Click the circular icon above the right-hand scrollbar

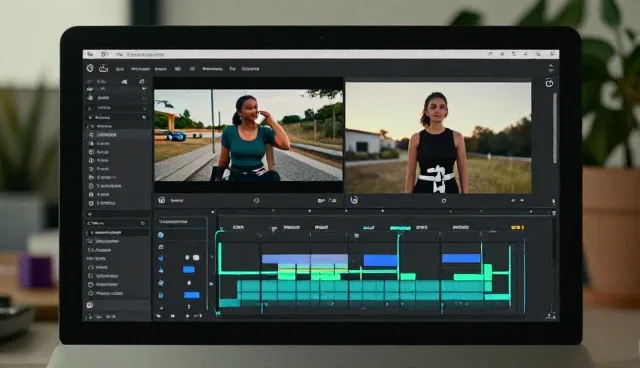click(x=549, y=83)
